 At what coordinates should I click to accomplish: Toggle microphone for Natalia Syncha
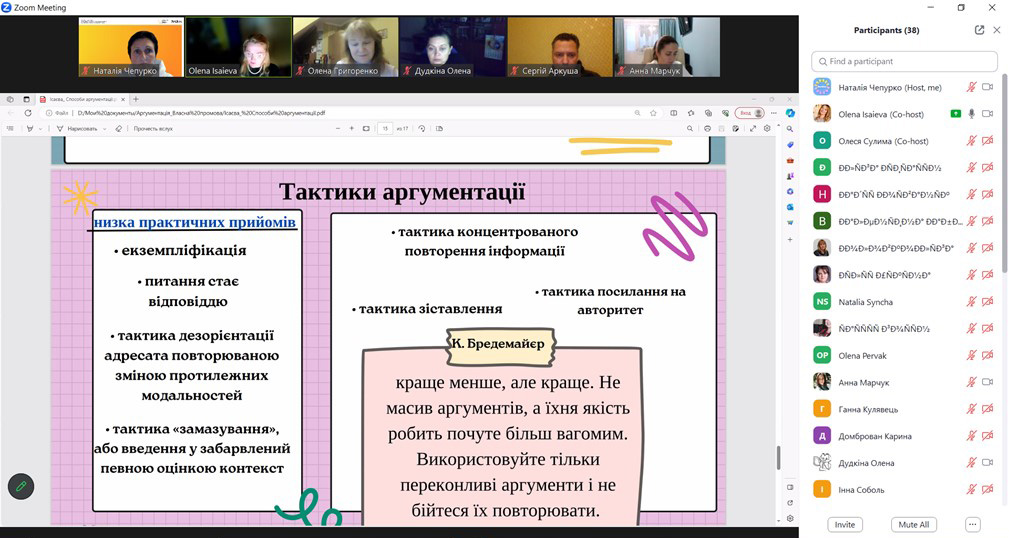(972, 301)
